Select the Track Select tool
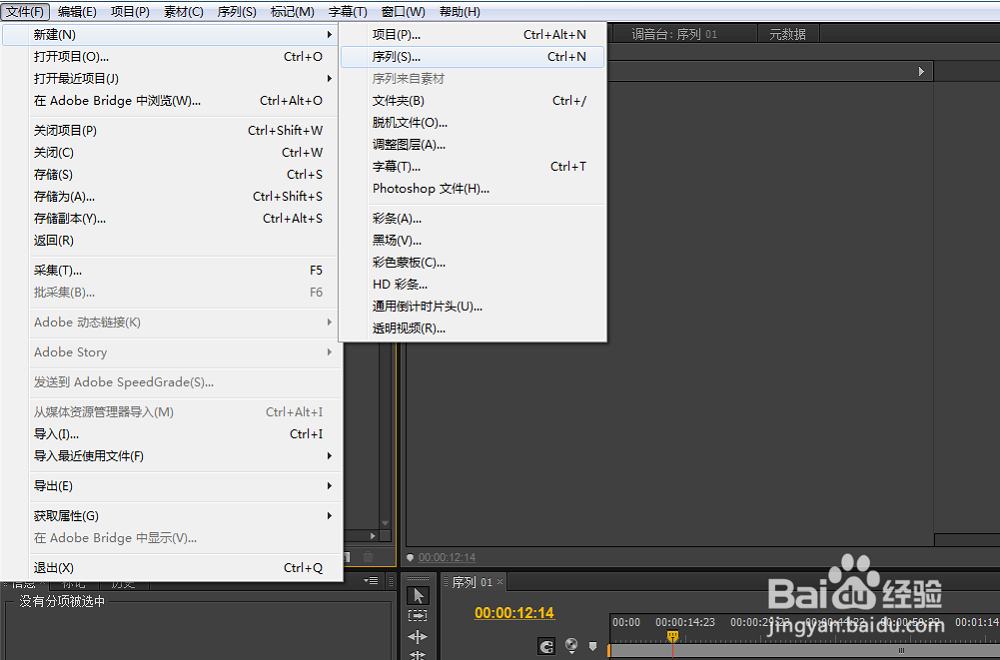This screenshot has width=1000, height=660. (418, 616)
